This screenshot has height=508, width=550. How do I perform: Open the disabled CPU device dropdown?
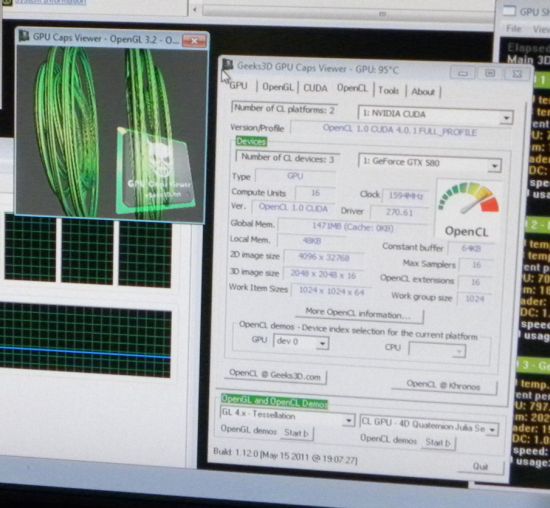437,350
